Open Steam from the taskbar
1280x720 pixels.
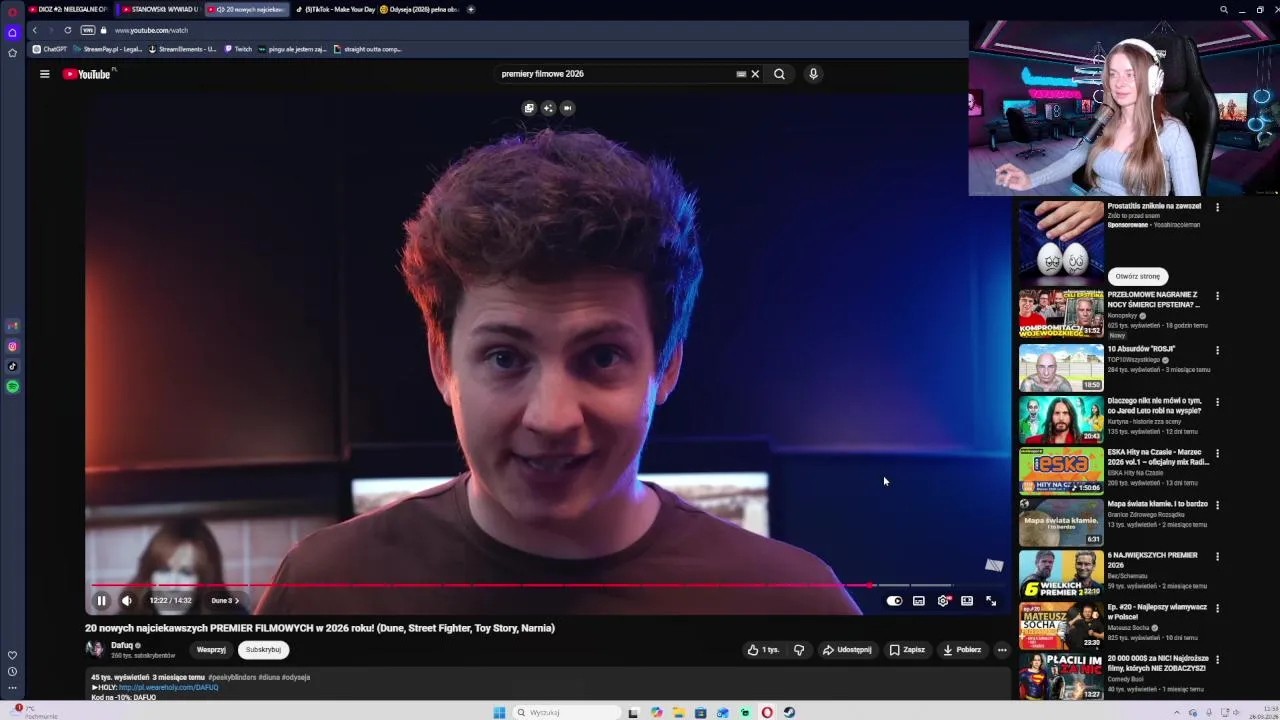click(789, 712)
